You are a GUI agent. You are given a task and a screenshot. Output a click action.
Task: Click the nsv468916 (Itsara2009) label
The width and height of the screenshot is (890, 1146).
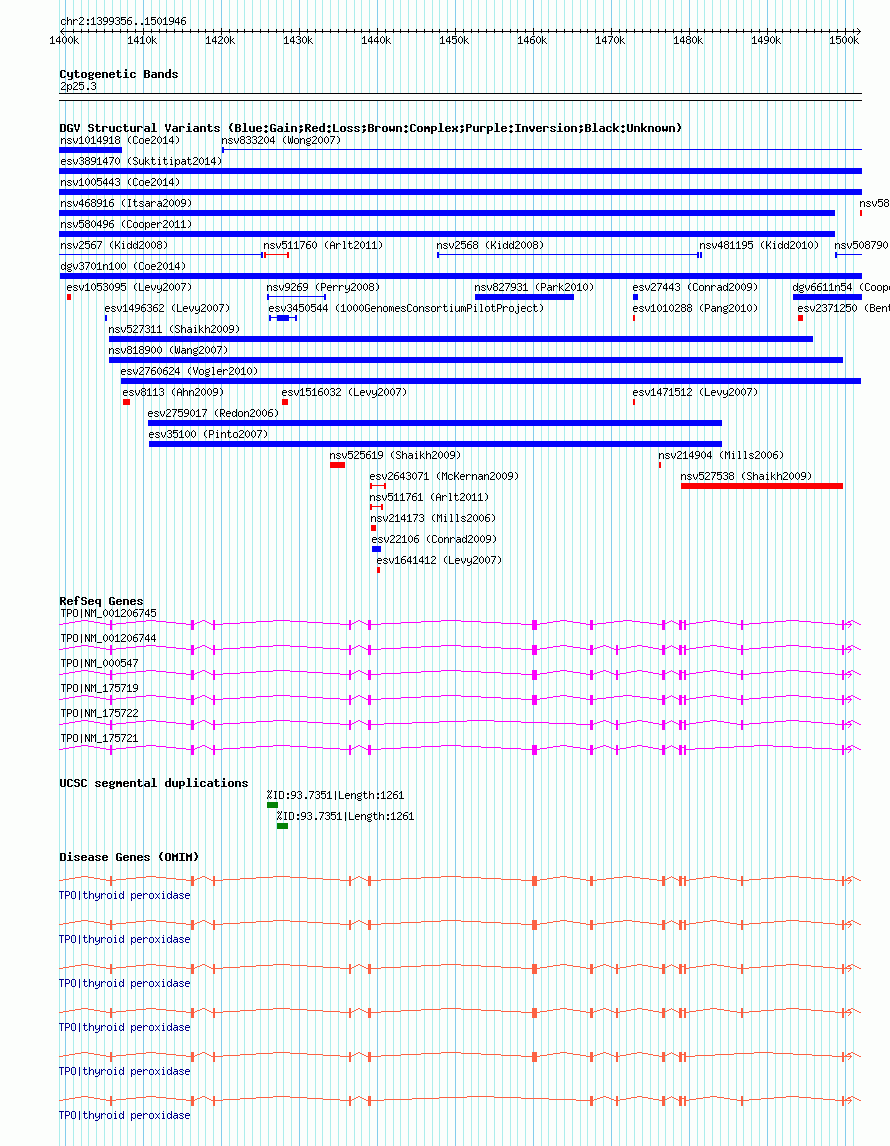pos(126,203)
